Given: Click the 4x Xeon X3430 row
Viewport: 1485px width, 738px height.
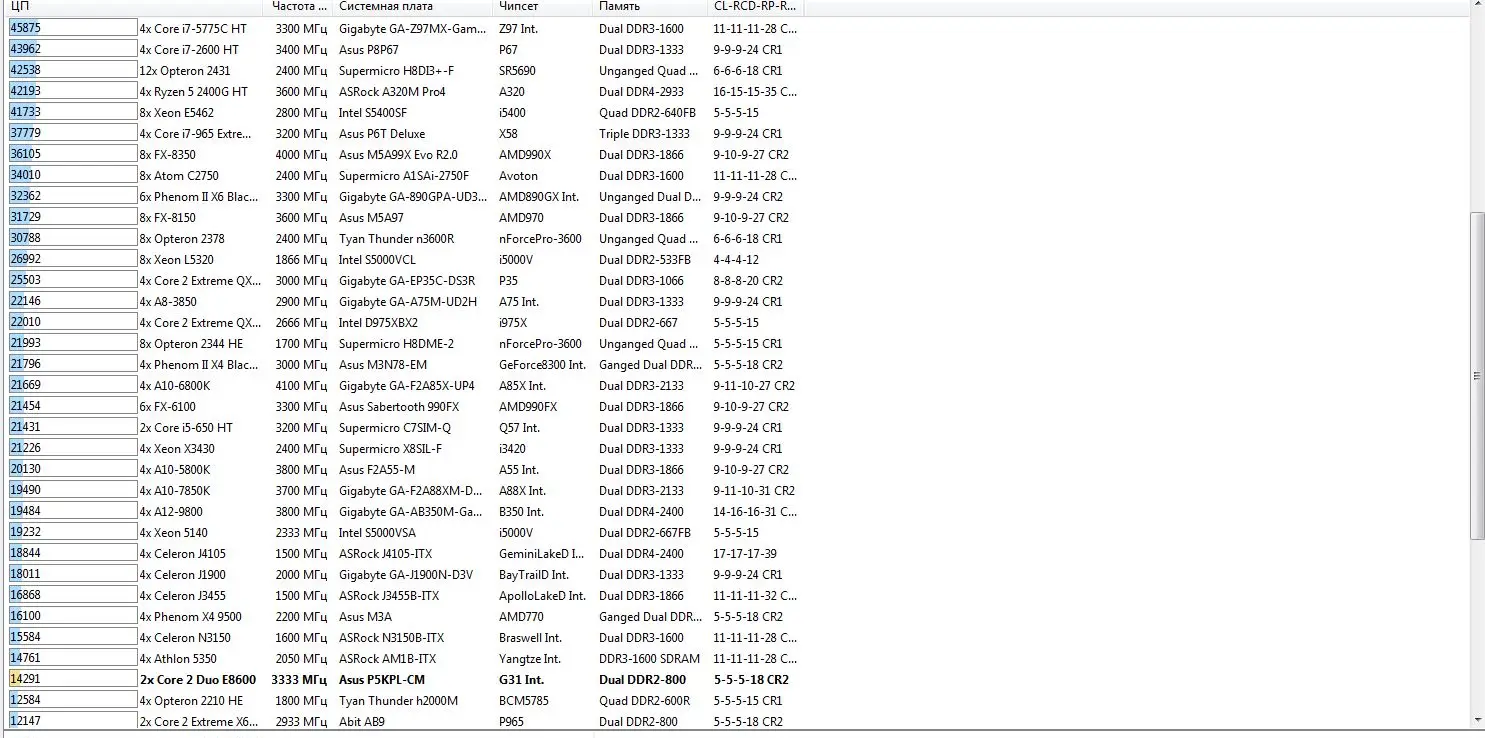Looking at the screenshot, I should click(x=403, y=449).
